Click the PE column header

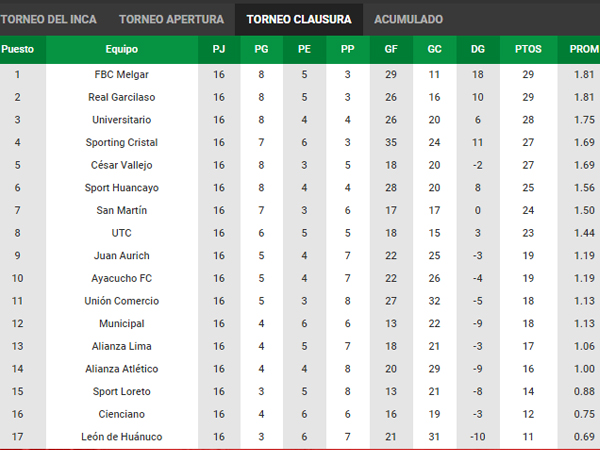coord(305,49)
